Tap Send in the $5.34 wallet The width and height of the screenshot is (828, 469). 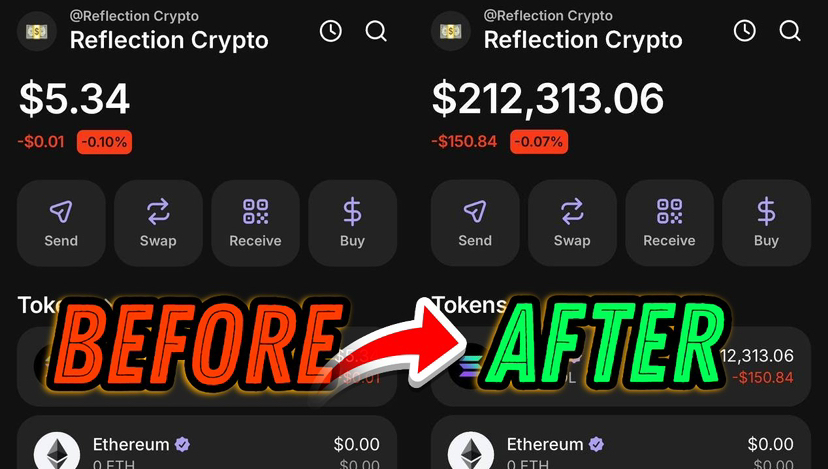pos(61,223)
